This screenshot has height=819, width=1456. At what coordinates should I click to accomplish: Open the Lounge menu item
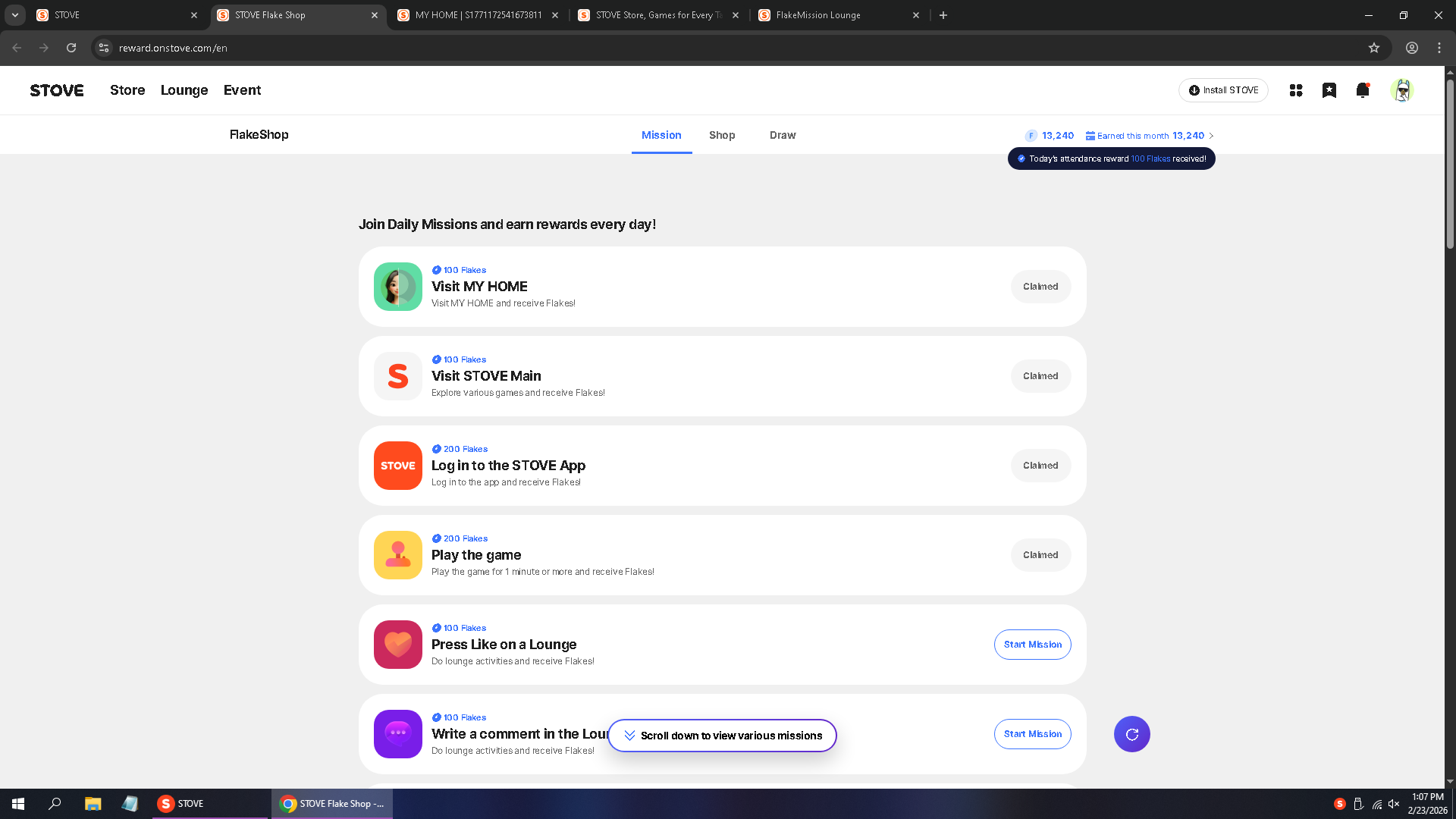tap(184, 90)
